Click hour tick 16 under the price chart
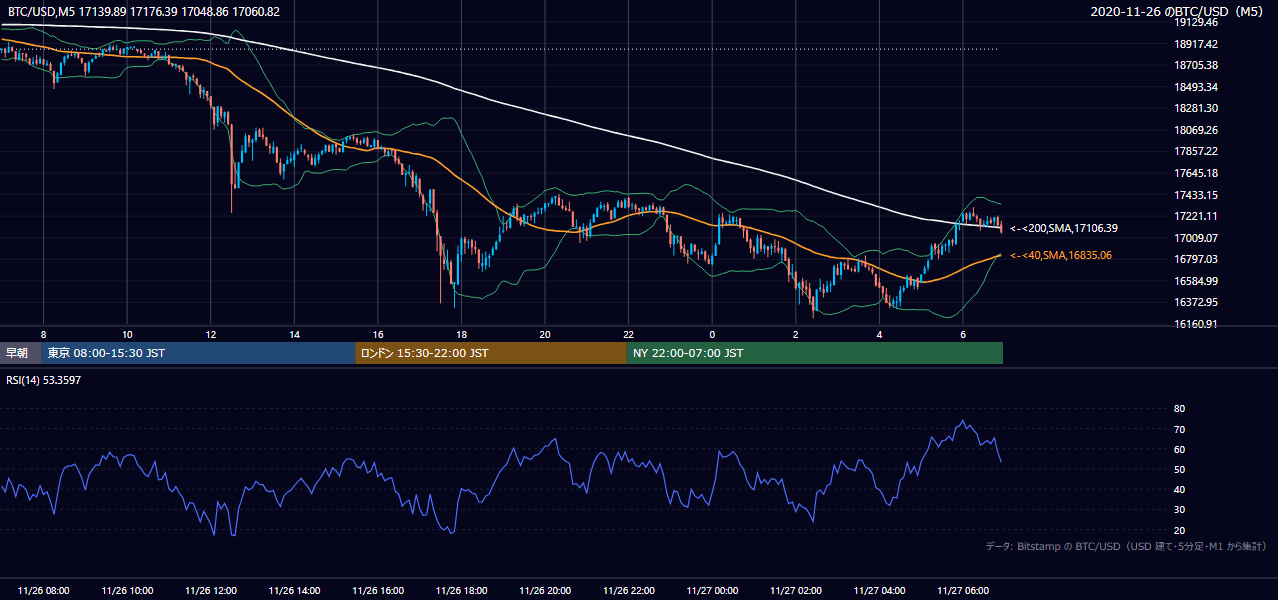The image size is (1278, 600). 378,335
